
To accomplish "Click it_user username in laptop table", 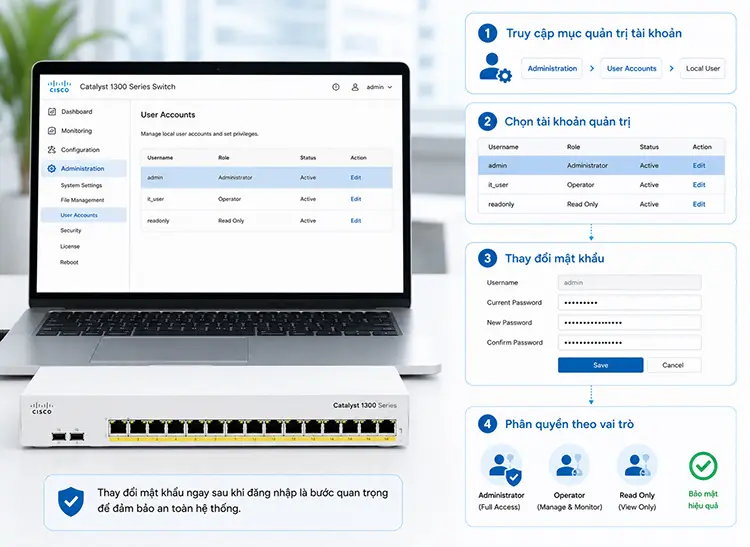I will point(155,199).
